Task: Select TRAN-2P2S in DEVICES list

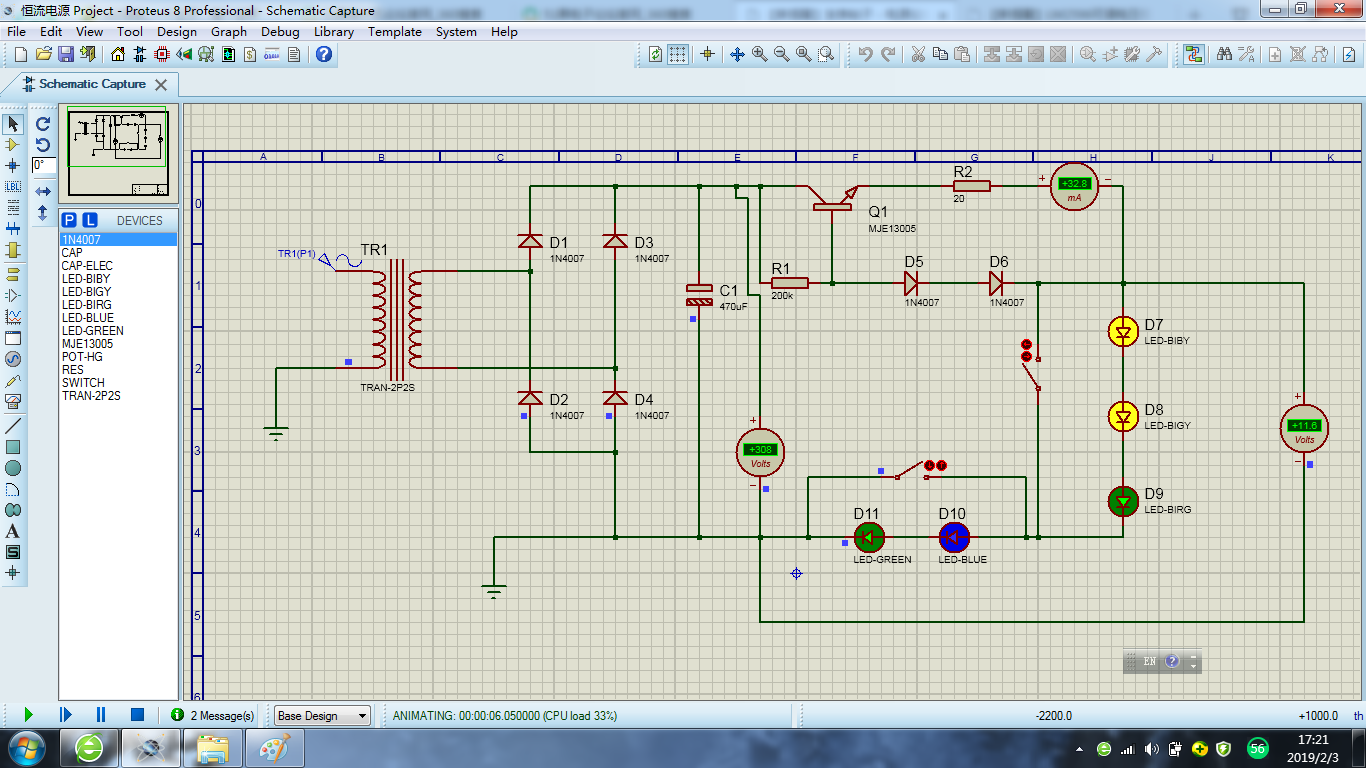Action: click(118, 396)
